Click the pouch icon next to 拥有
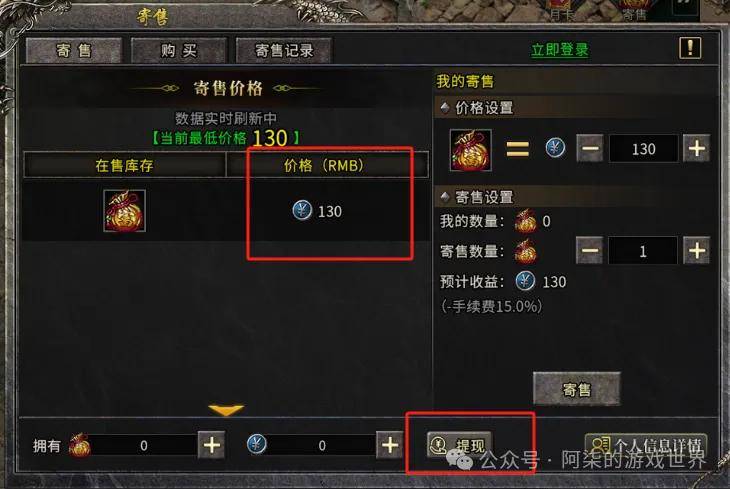This screenshot has height=489, width=730. 79,445
